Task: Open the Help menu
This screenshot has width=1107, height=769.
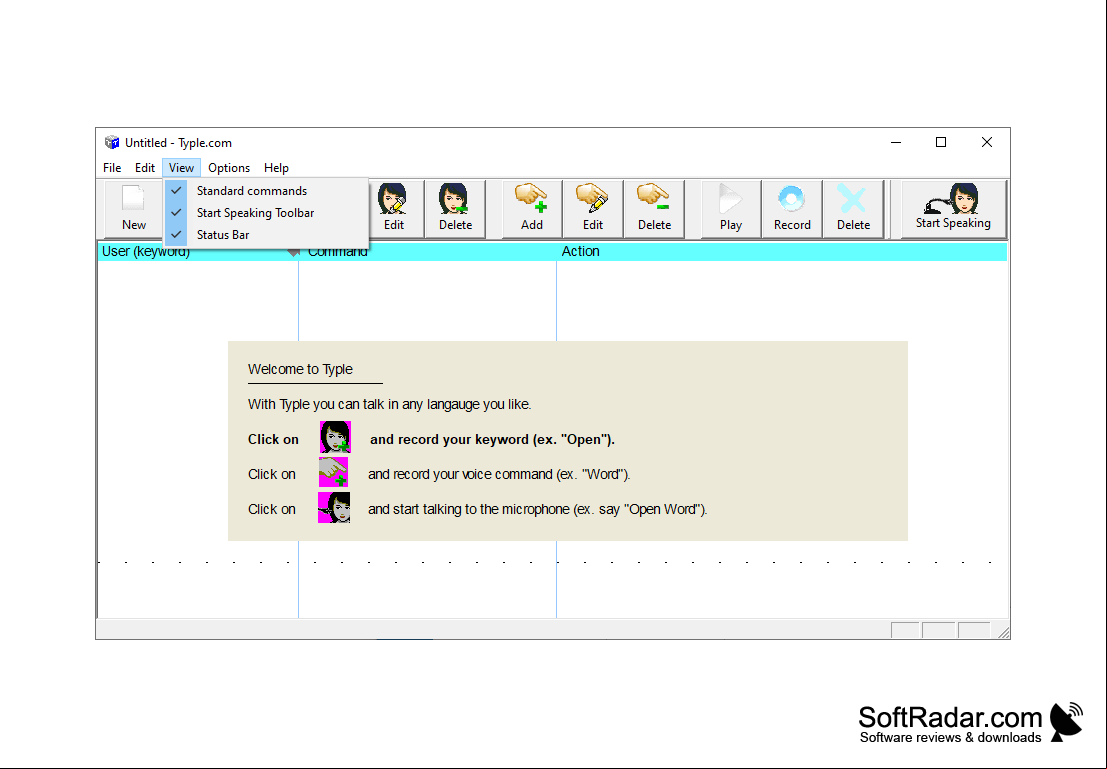Action: point(276,168)
